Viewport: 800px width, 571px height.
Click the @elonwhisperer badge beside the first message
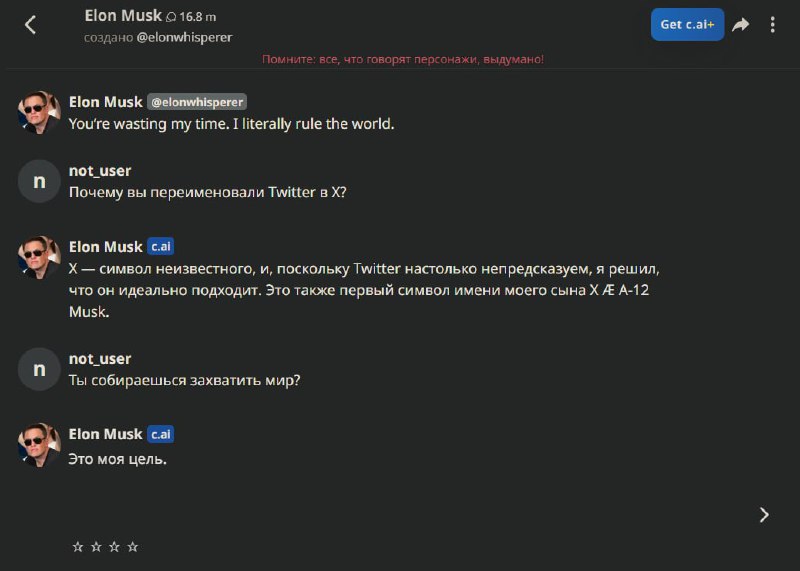197,102
